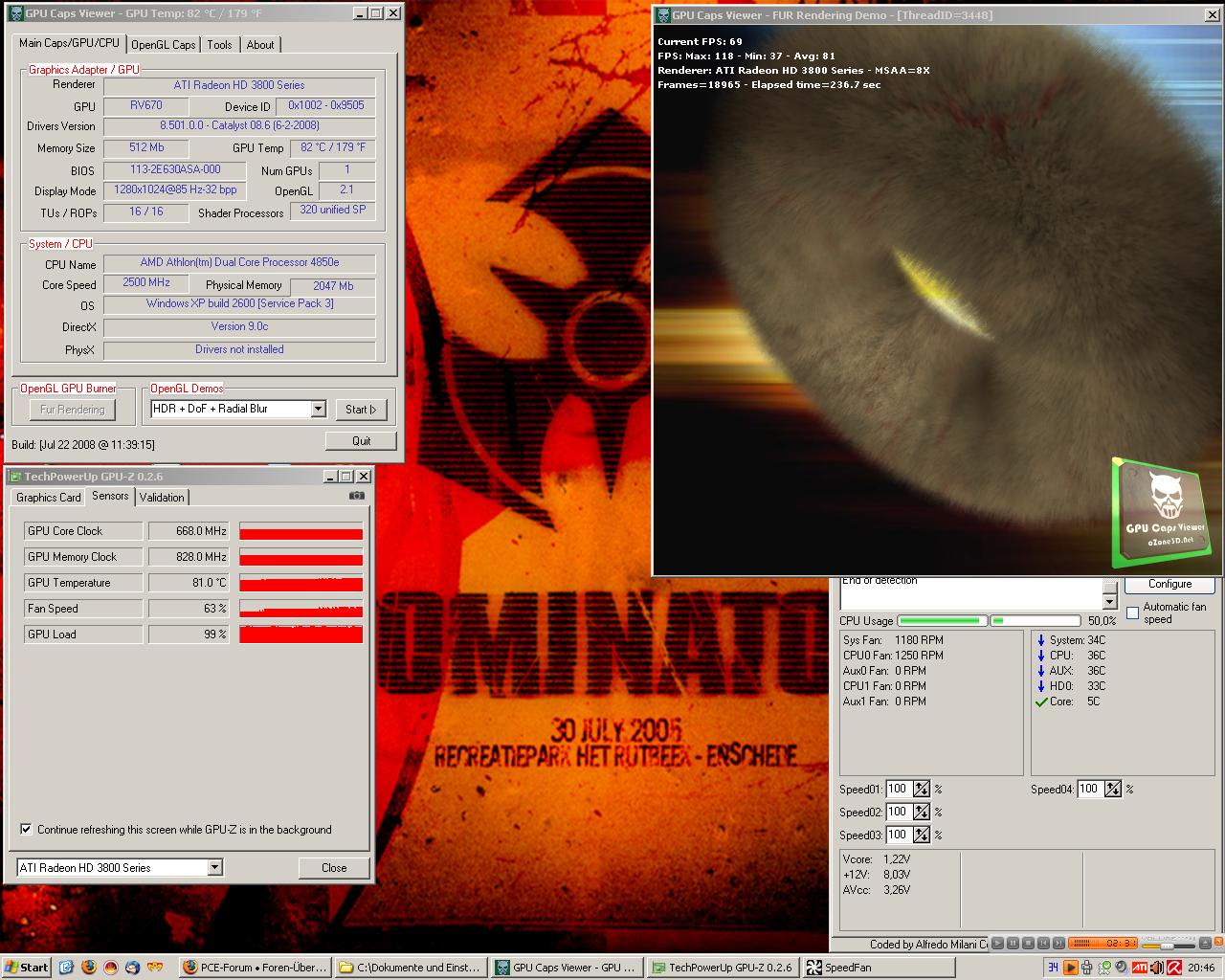Uncheck Continue refreshing while GPU-Z in background
This screenshot has width=1225, height=980.
(26, 830)
